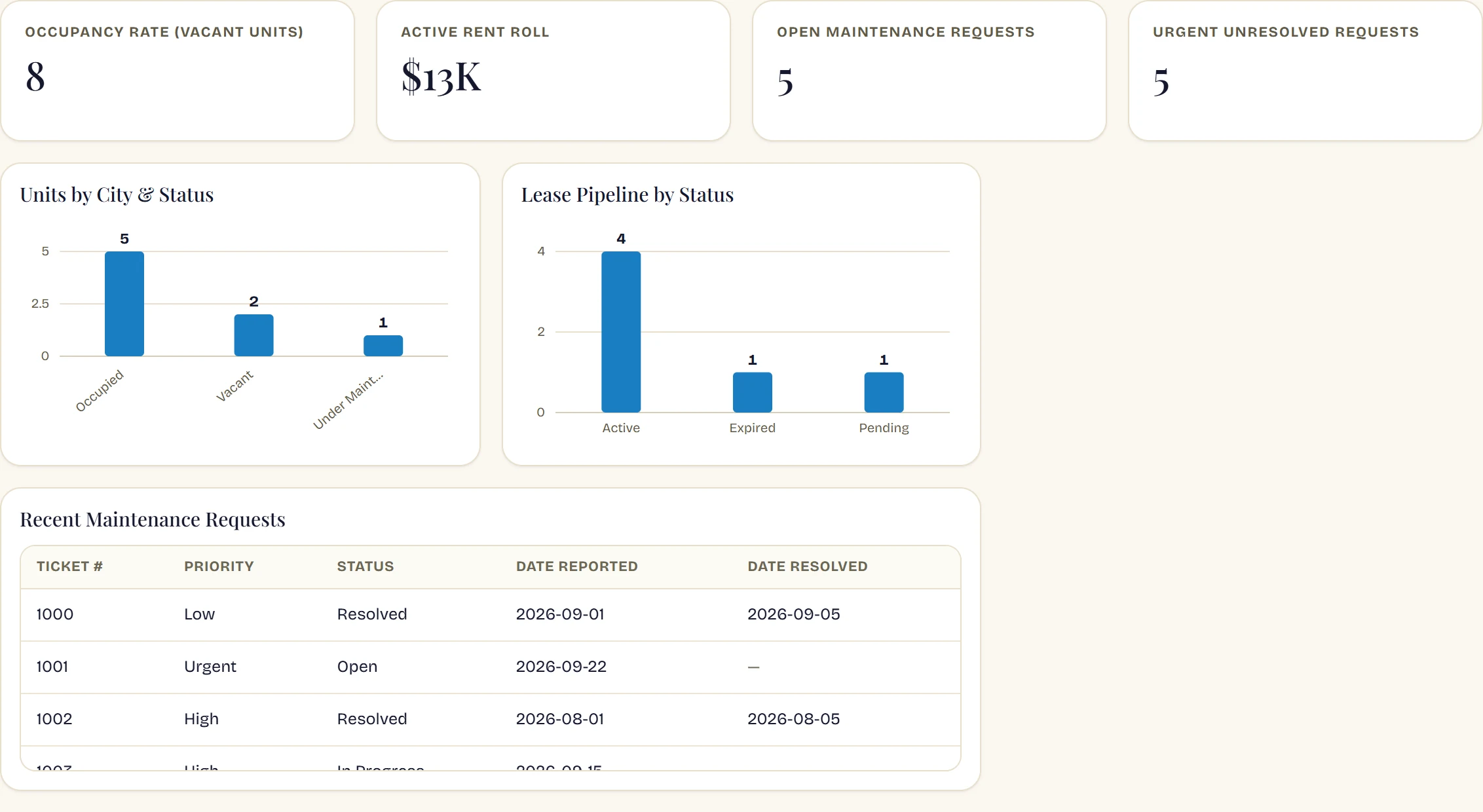Select the Active bar in lease chart

(x=621, y=332)
